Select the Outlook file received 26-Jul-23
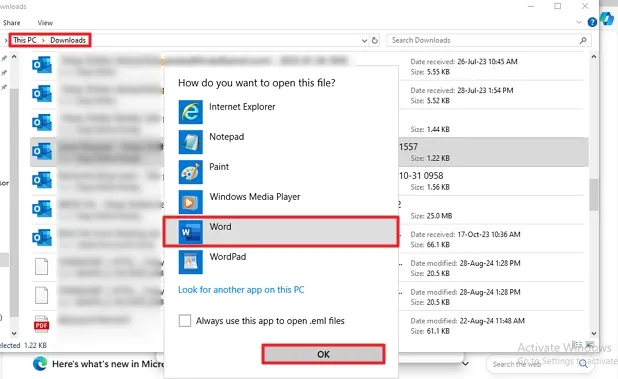This screenshot has width=618, height=379. 42,65
